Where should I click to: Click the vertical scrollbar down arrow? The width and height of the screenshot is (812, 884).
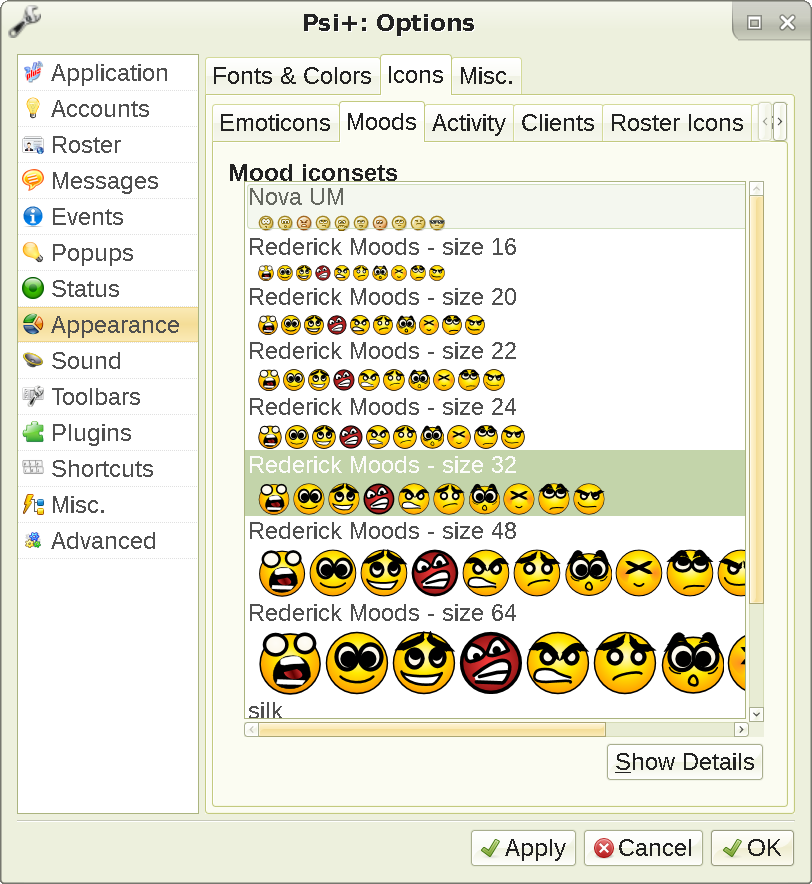(757, 713)
